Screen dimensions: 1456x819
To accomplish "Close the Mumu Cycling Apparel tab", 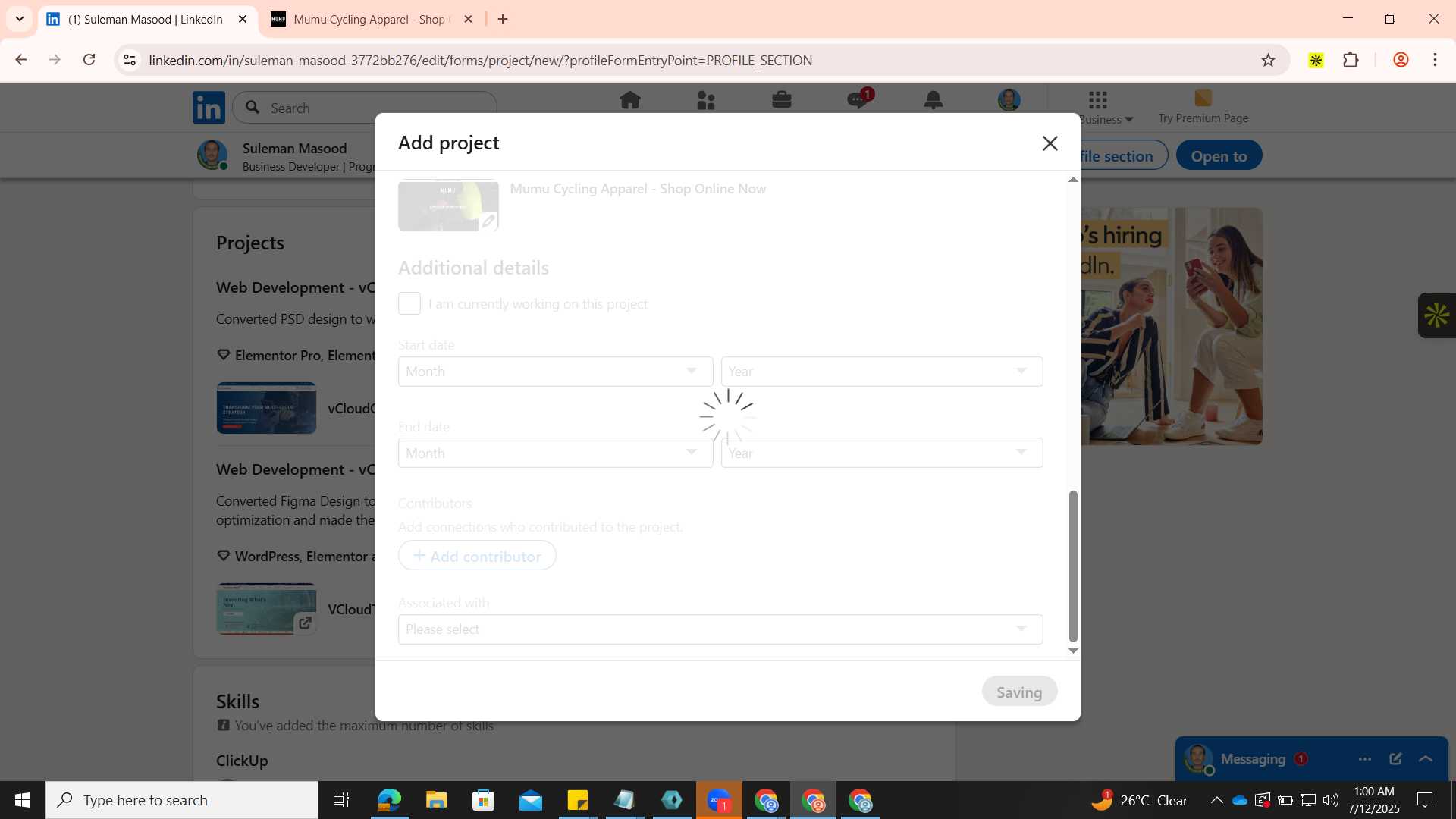I will point(468,19).
